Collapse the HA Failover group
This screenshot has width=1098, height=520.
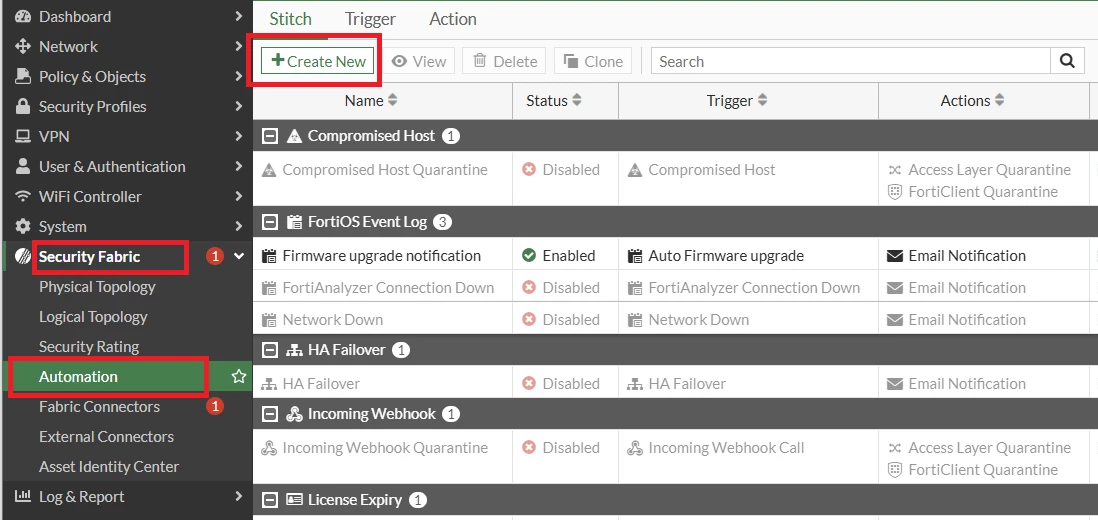(270, 349)
